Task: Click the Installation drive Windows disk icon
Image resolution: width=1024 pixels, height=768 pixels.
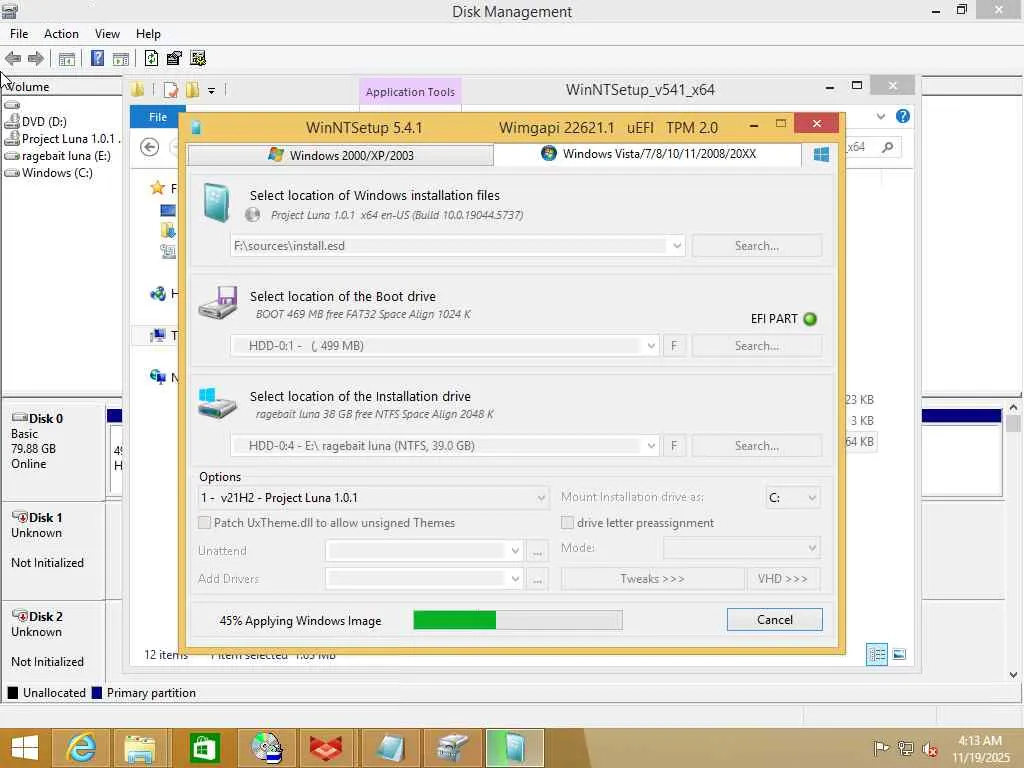Action: (x=217, y=403)
